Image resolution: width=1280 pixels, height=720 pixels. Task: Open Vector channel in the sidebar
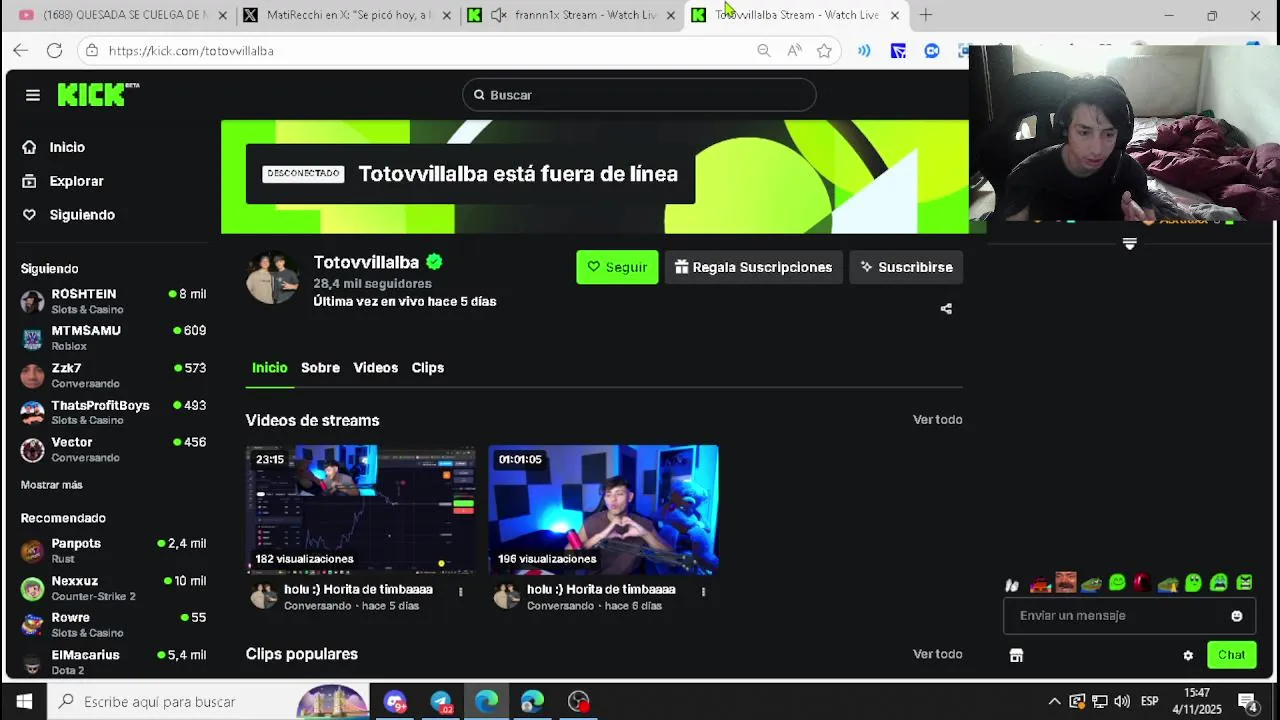pos(113,449)
